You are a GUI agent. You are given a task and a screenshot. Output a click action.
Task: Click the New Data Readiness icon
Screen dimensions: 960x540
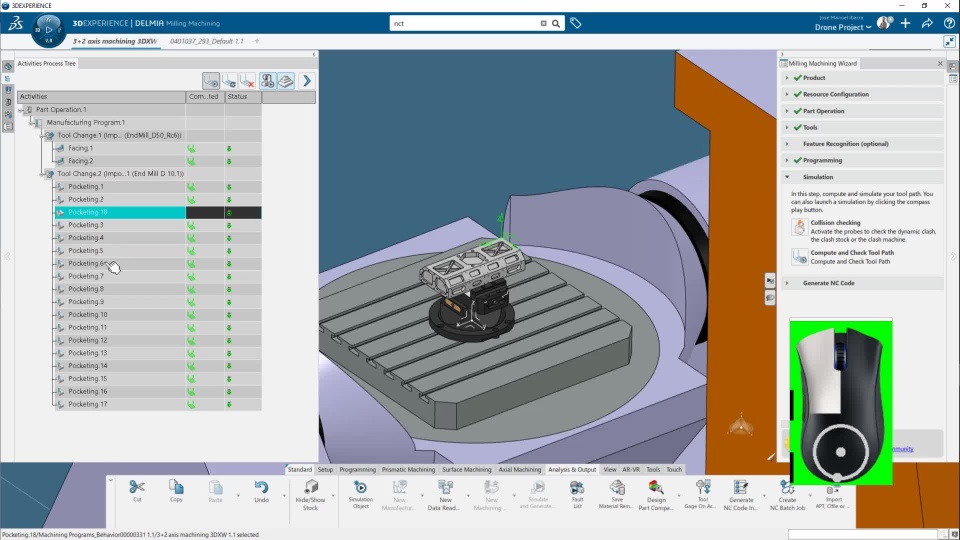coord(445,487)
